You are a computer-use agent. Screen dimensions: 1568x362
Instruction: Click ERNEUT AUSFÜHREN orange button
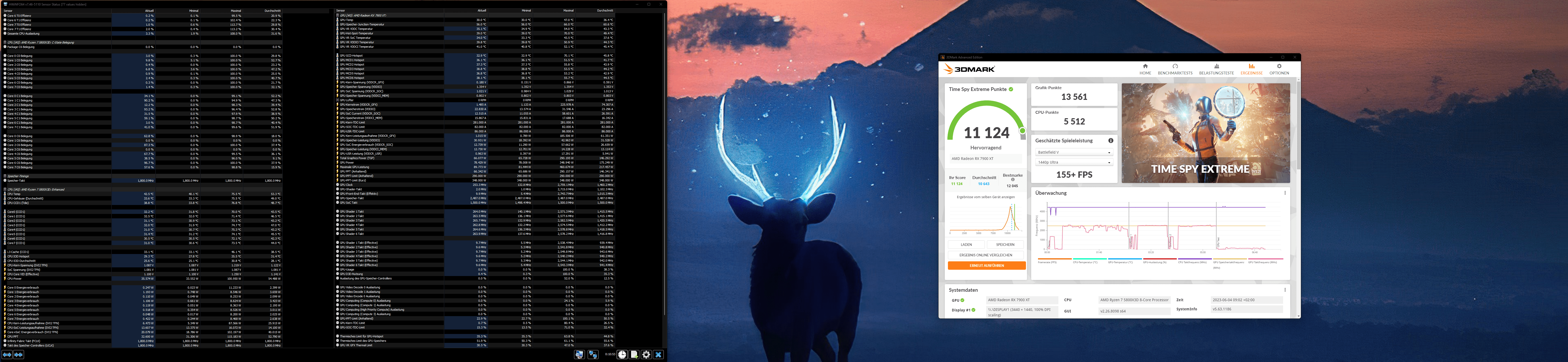click(986, 266)
